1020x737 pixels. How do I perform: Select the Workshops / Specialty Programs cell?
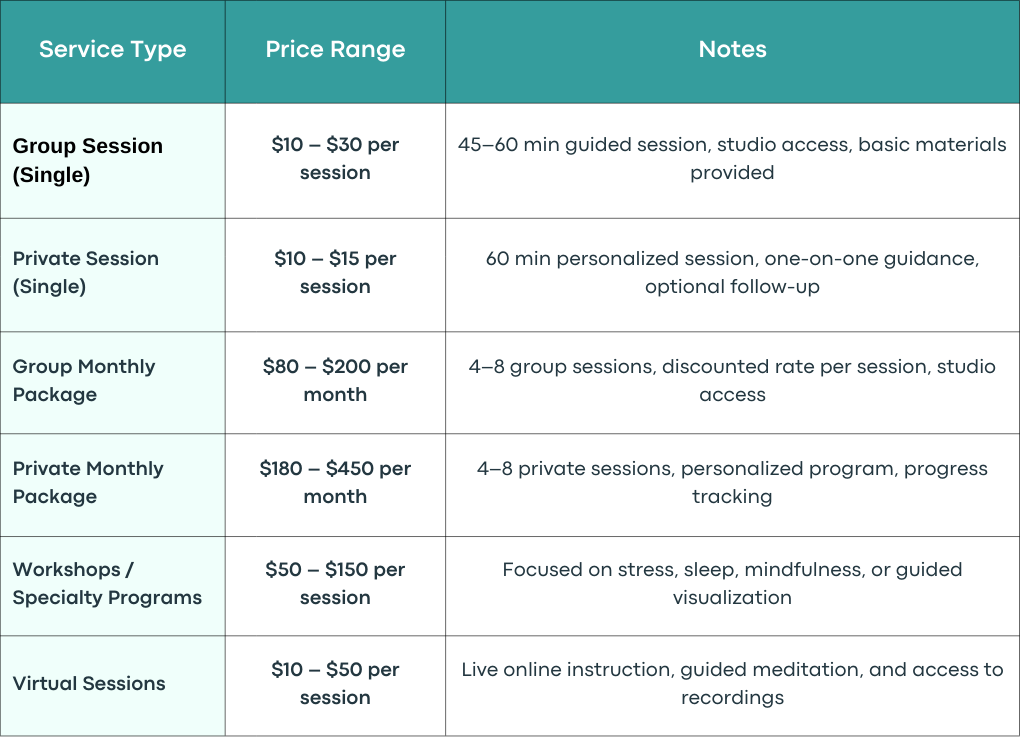113,585
